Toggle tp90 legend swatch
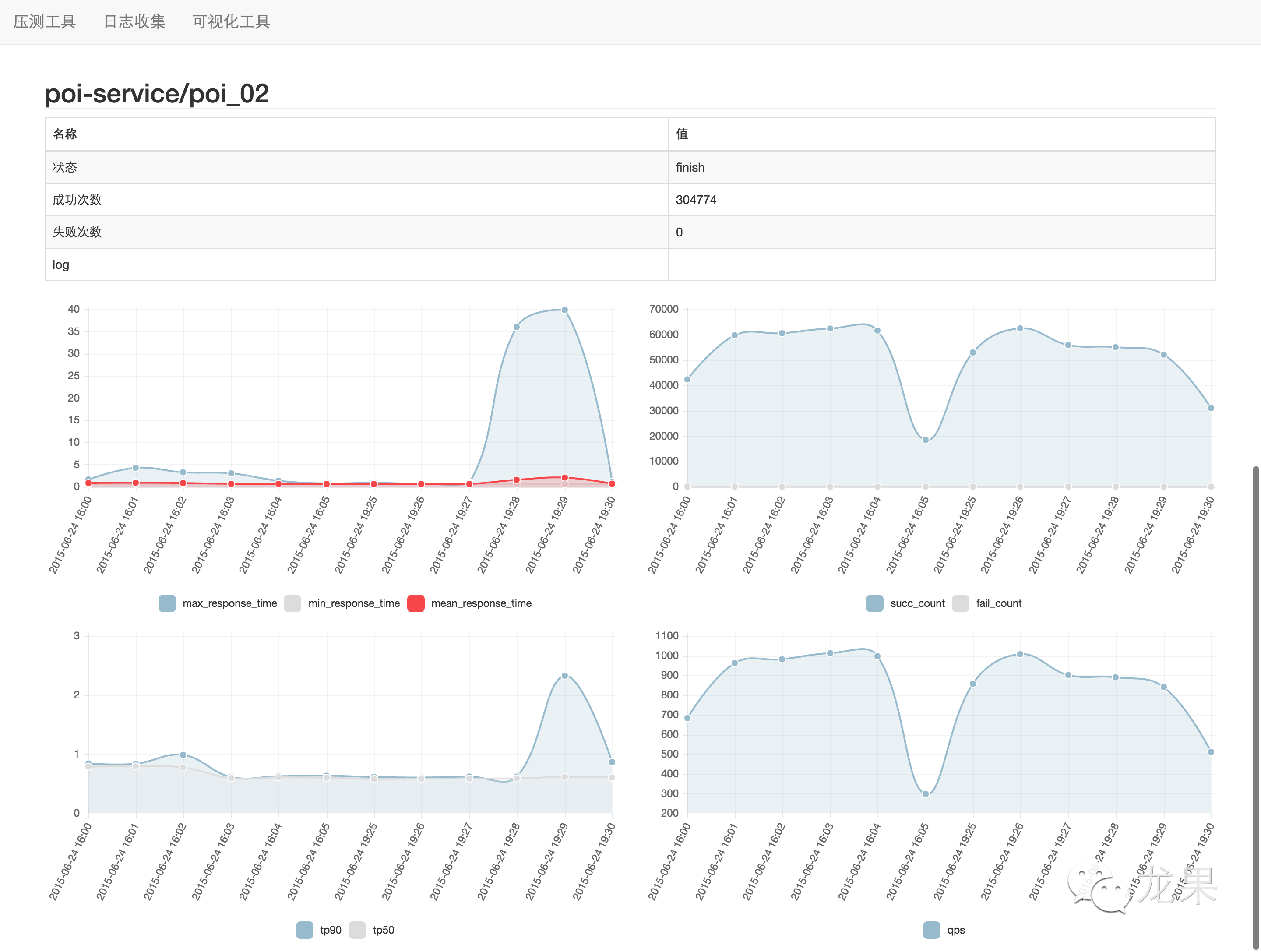Screen dimensions: 1261x952 click(x=304, y=930)
